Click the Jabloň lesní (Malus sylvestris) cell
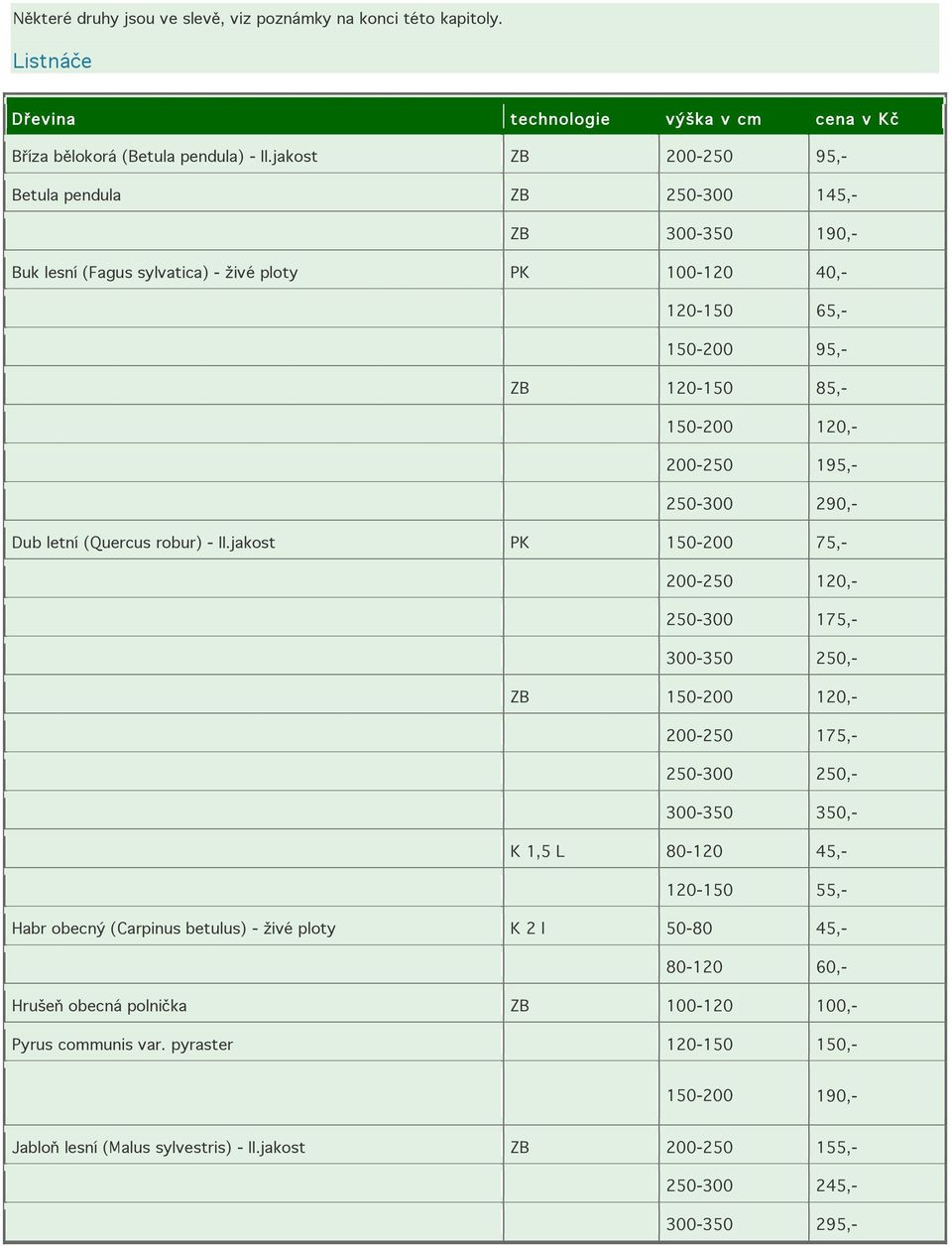This screenshot has width=952, height=1246. tap(255, 1148)
